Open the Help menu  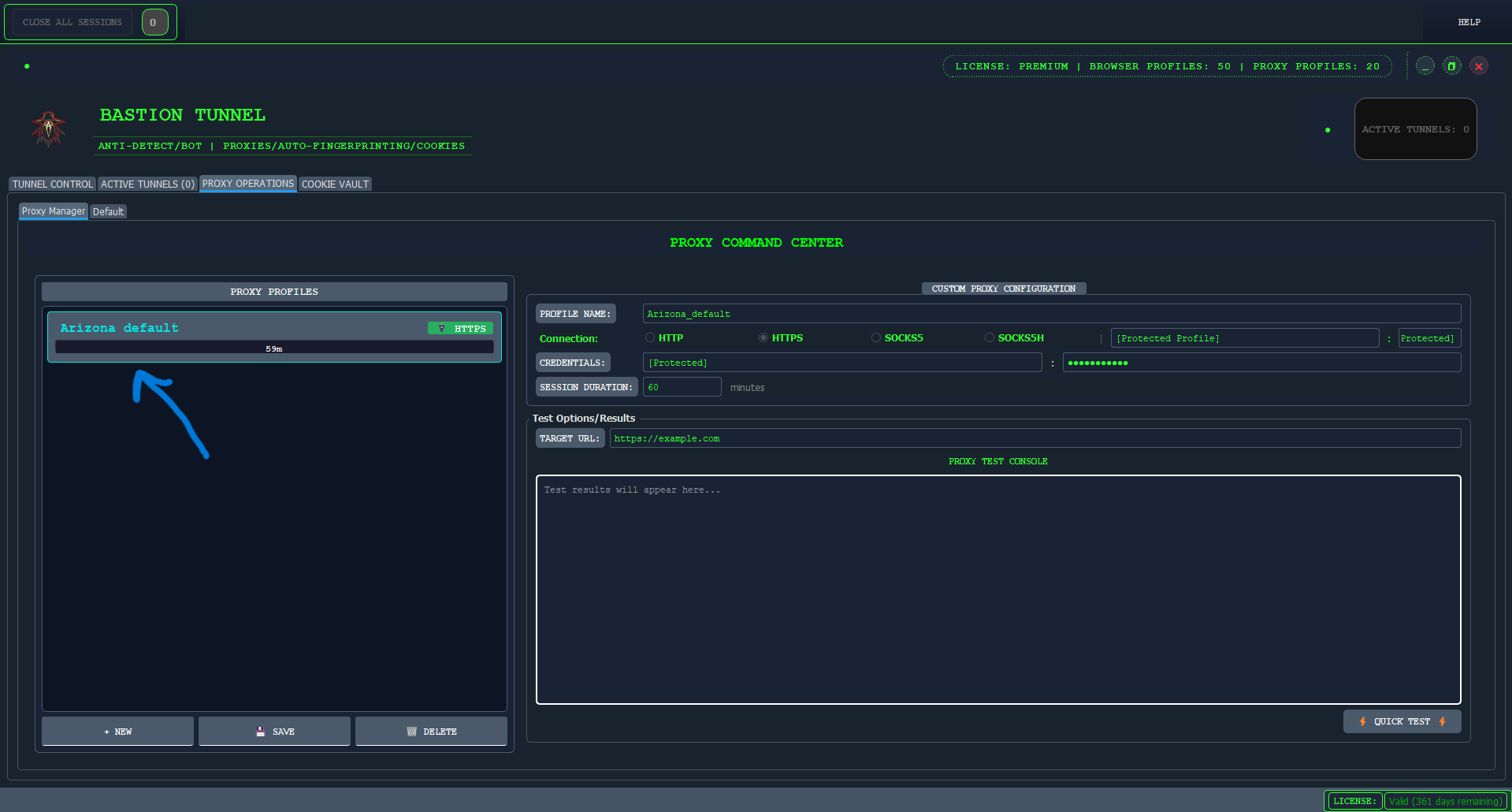(1469, 22)
